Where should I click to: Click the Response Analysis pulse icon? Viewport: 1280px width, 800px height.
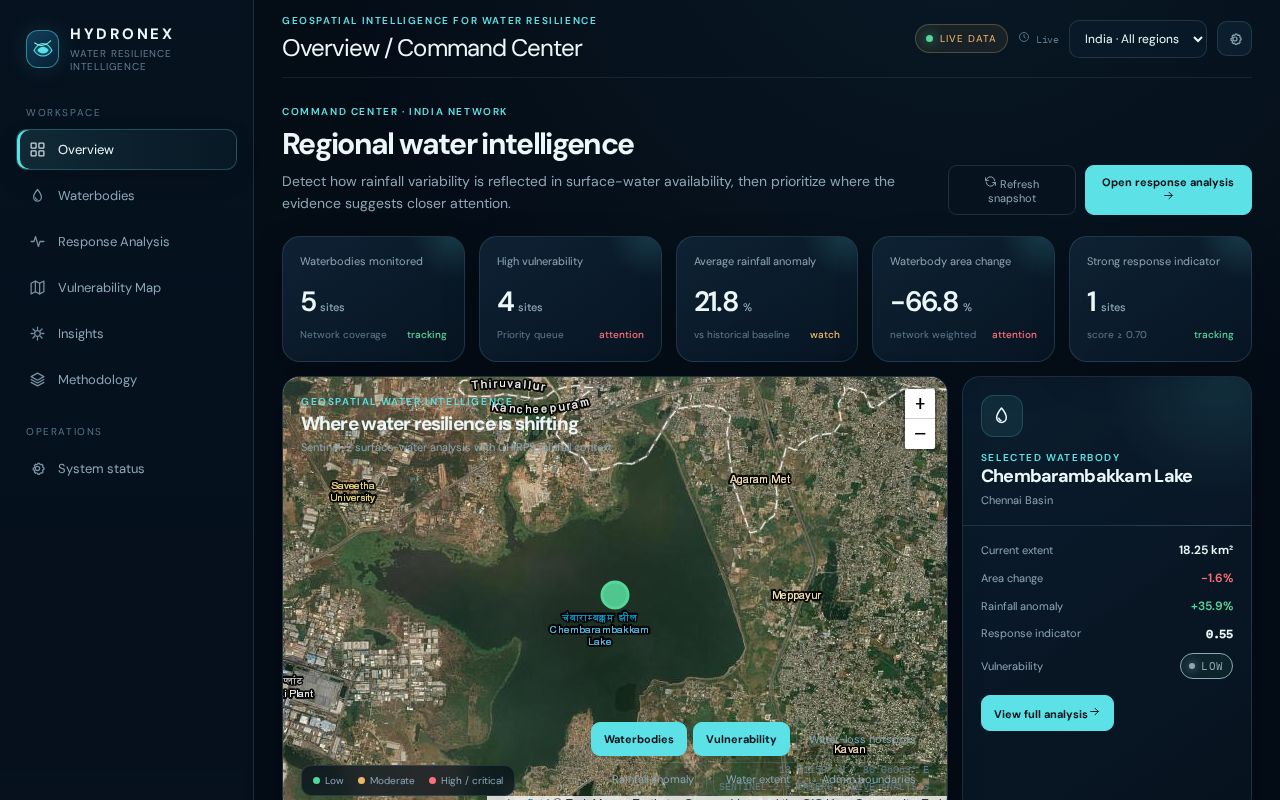(x=38, y=242)
